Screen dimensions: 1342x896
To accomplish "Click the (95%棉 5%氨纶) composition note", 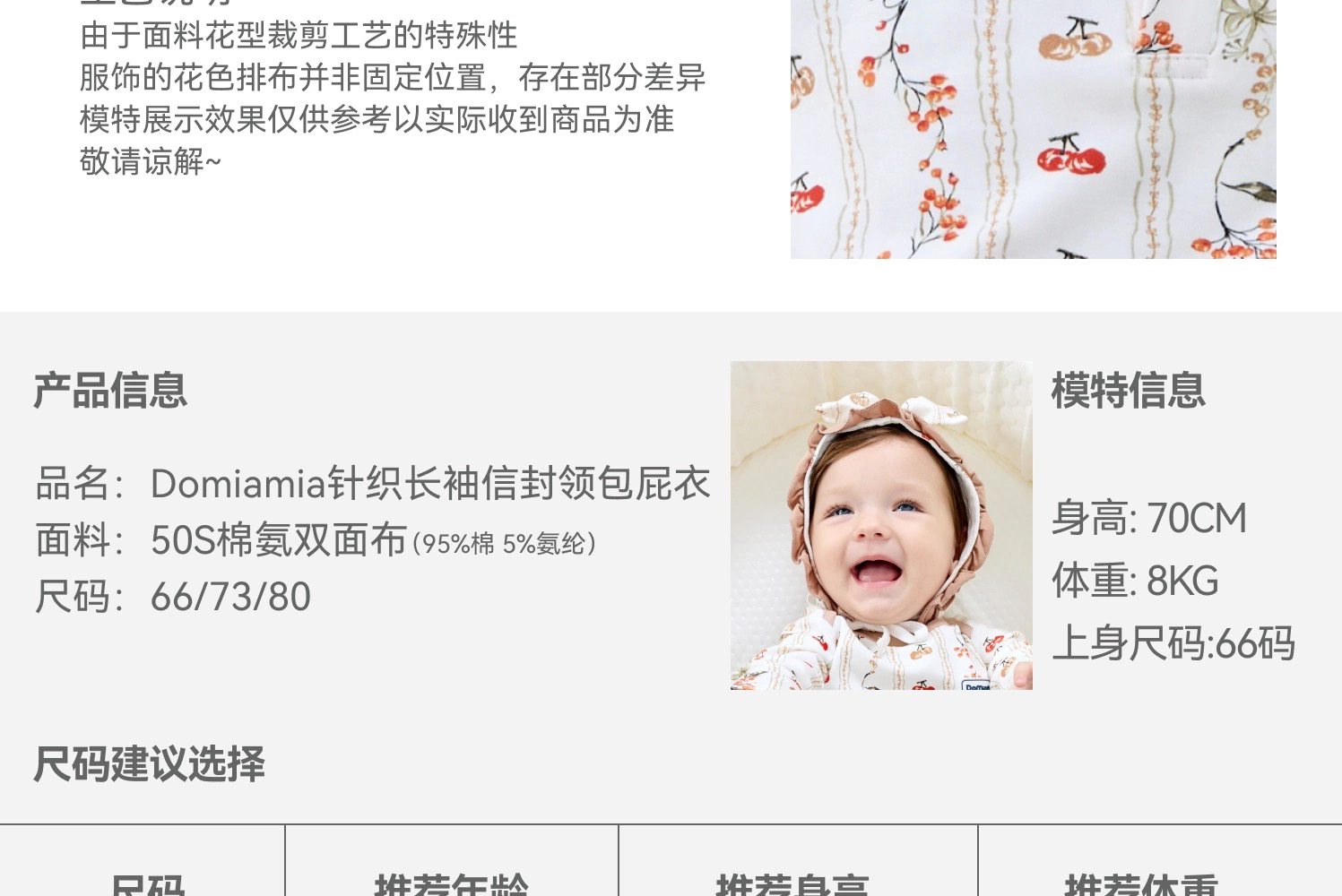I will click(x=505, y=544).
